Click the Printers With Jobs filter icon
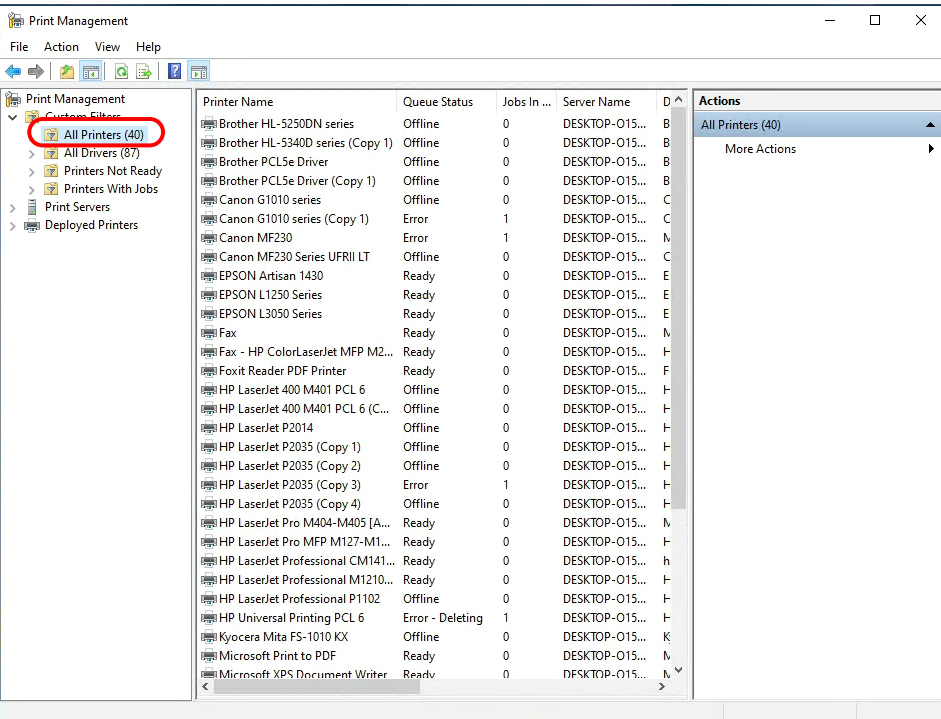Viewport: 941px width, 719px height. [x=51, y=189]
